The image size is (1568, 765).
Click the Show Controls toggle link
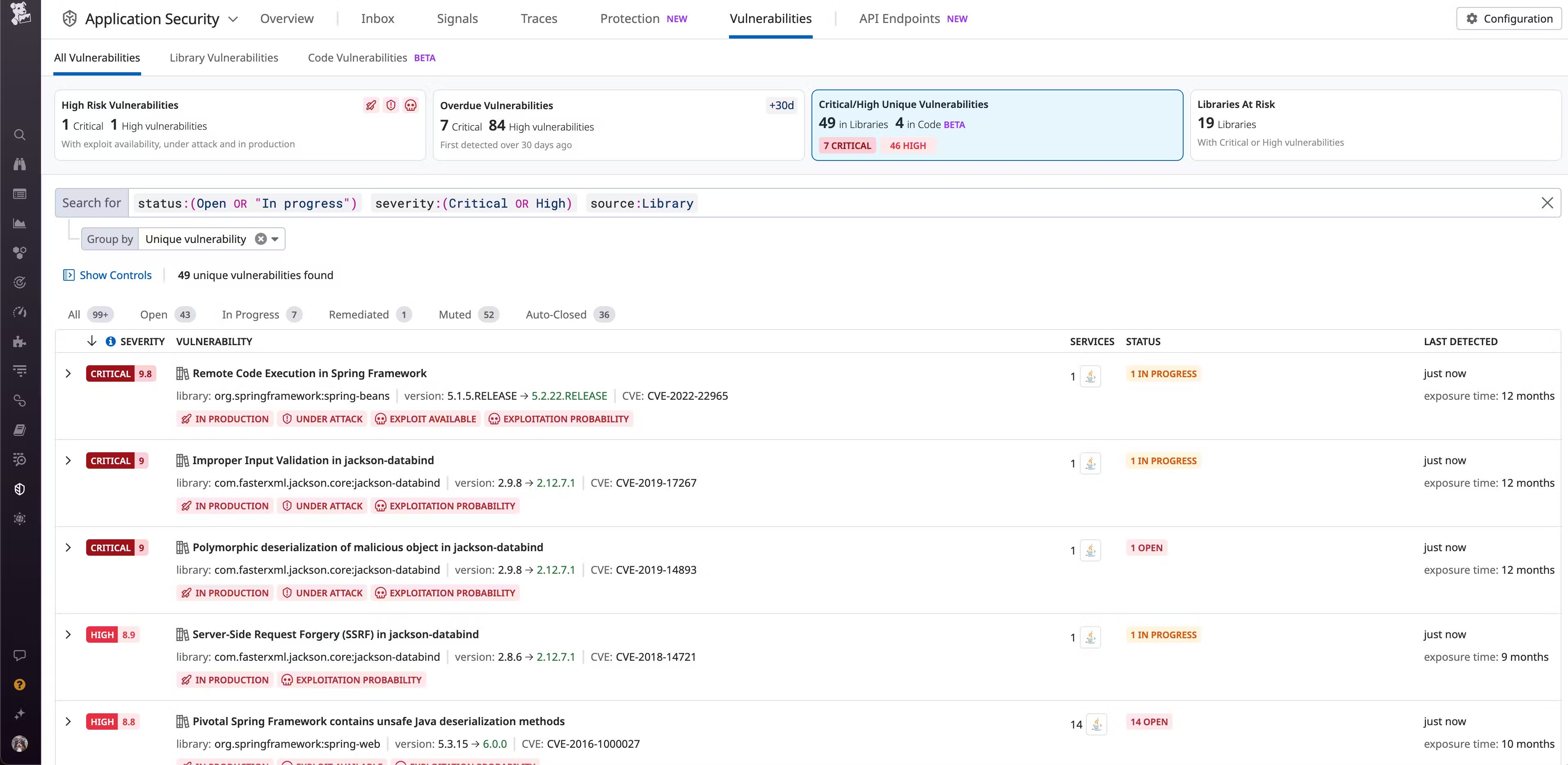point(115,275)
